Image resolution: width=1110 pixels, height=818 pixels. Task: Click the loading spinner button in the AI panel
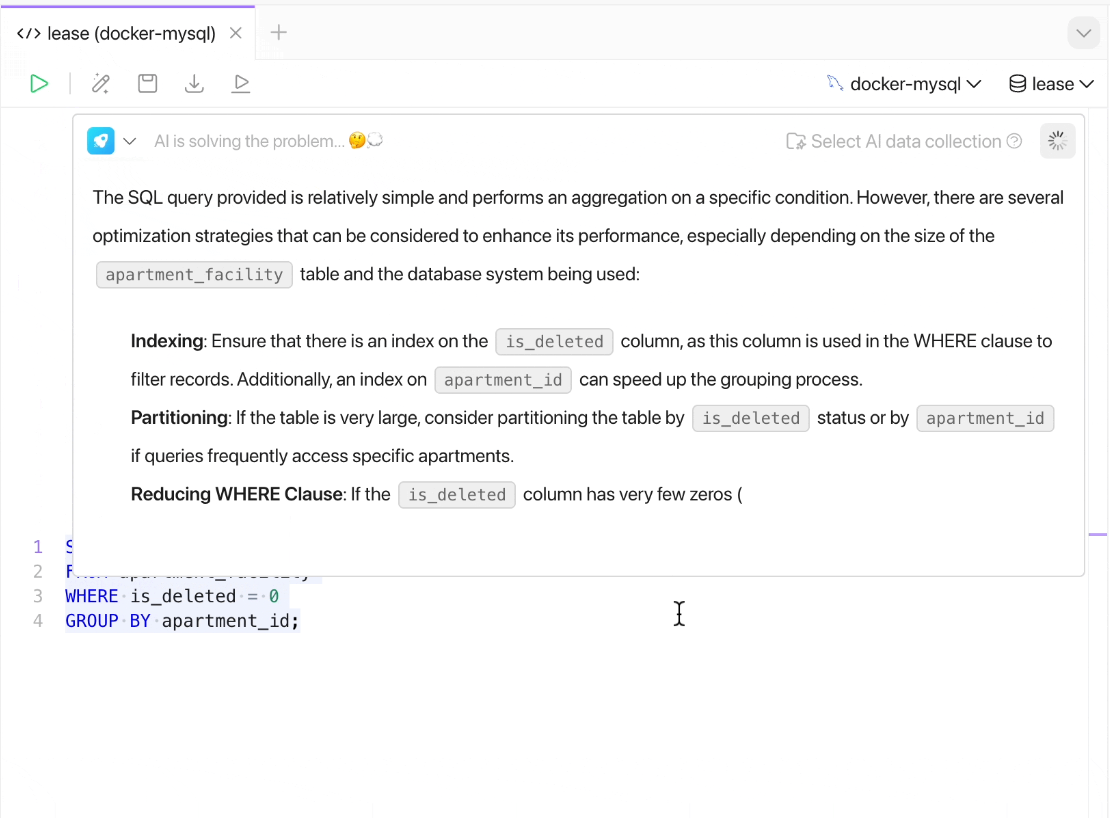point(1057,141)
